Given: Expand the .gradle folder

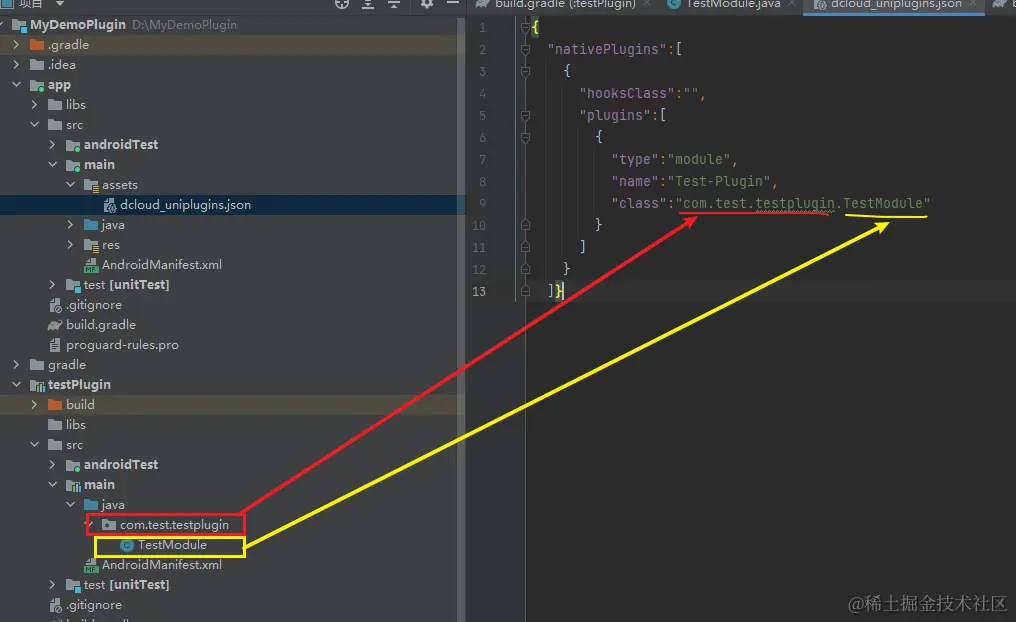Looking at the screenshot, I should tap(16, 45).
